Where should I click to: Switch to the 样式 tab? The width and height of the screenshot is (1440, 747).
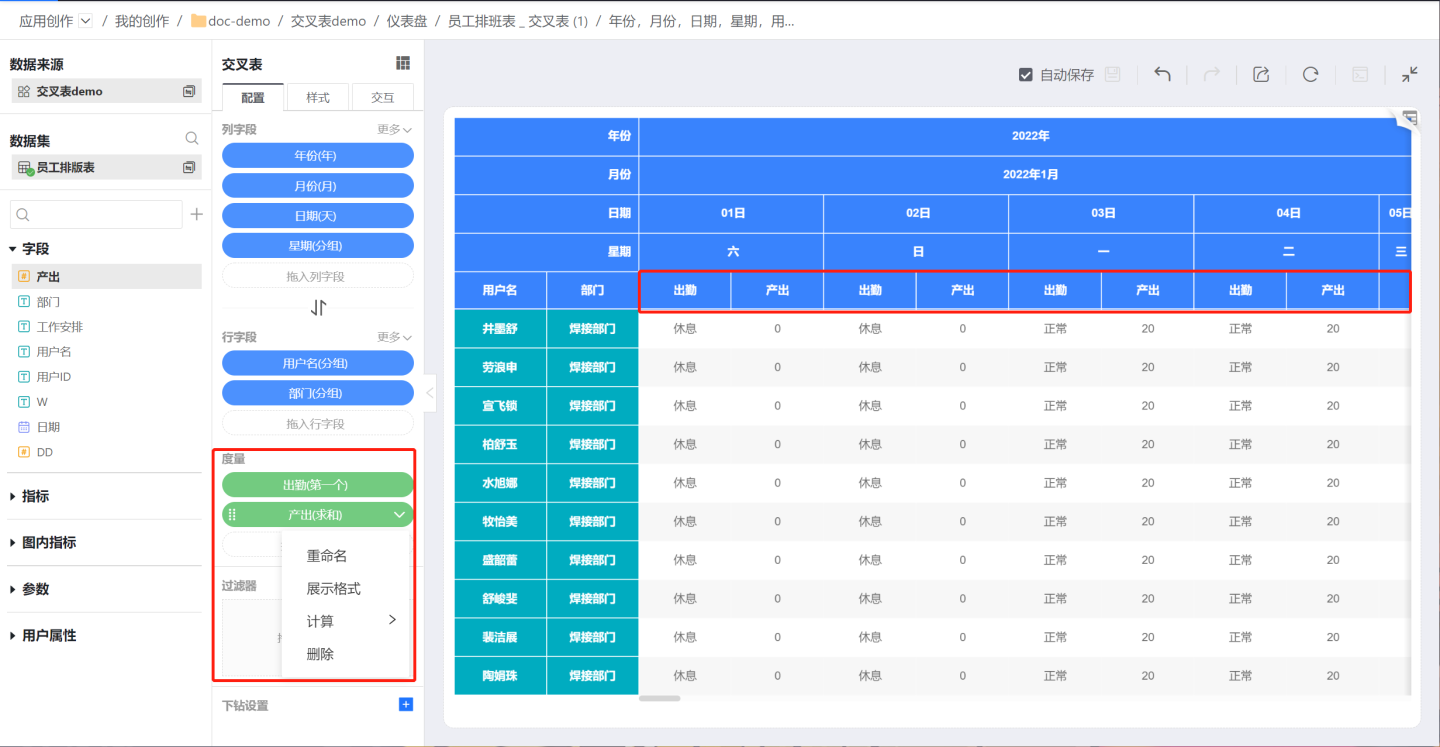[x=318, y=97]
